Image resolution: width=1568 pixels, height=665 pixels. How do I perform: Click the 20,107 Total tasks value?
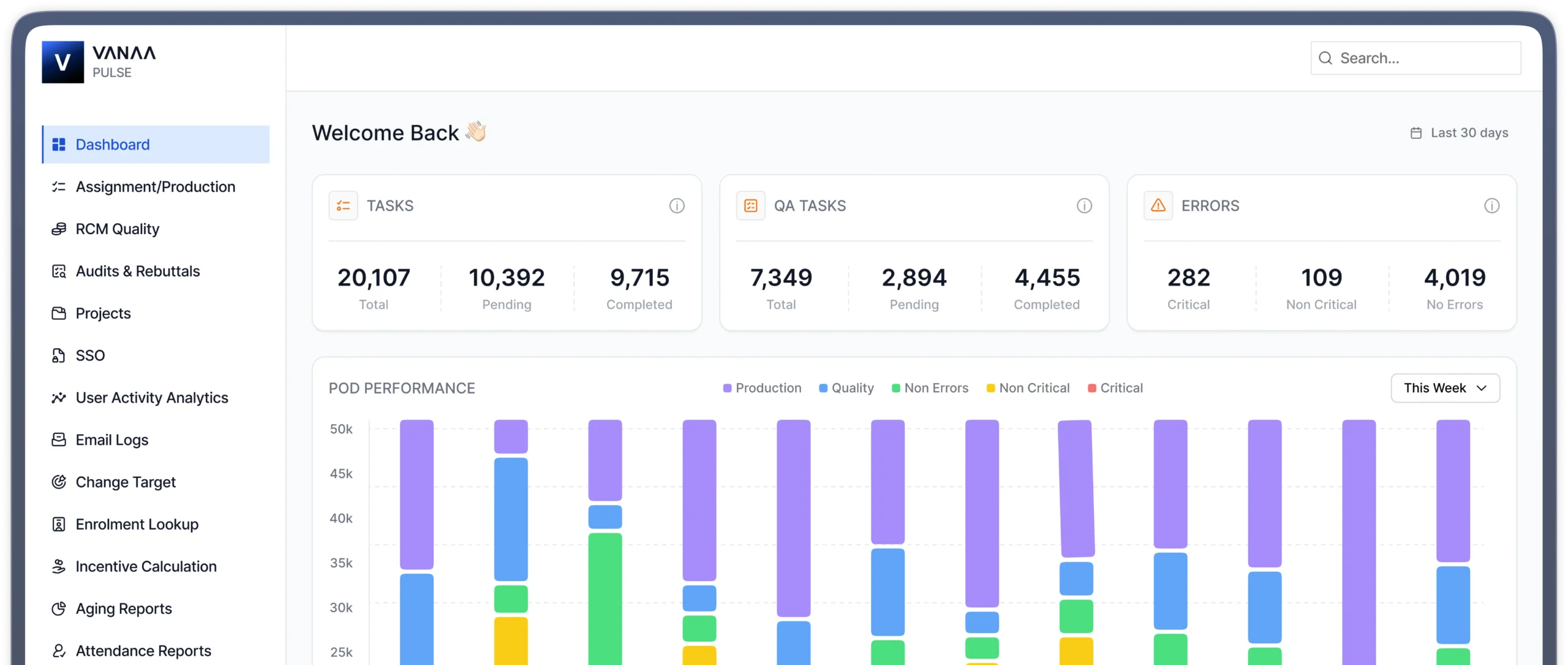[374, 278]
